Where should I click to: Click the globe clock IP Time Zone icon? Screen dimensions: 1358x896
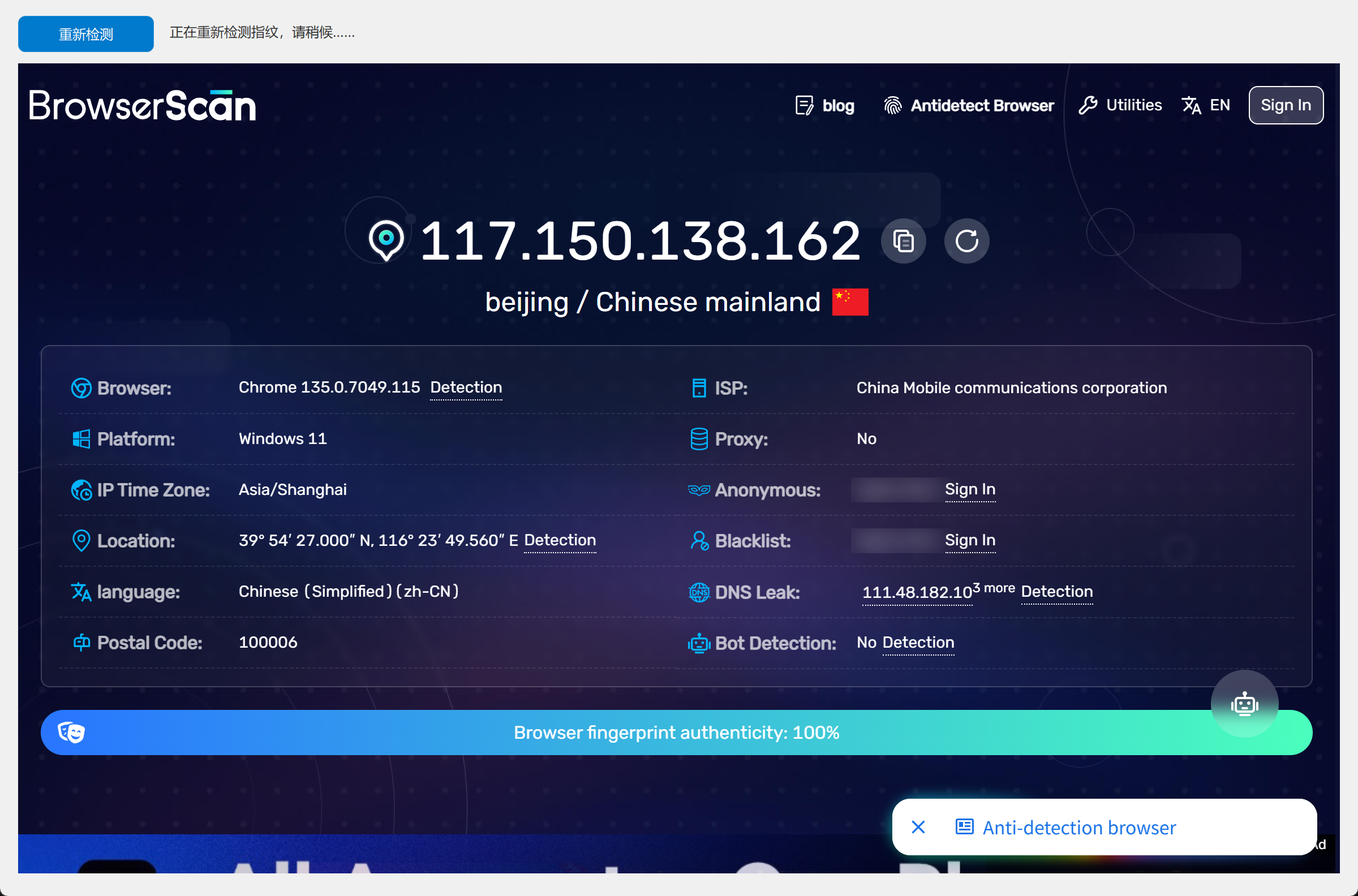[x=81, y=490]
